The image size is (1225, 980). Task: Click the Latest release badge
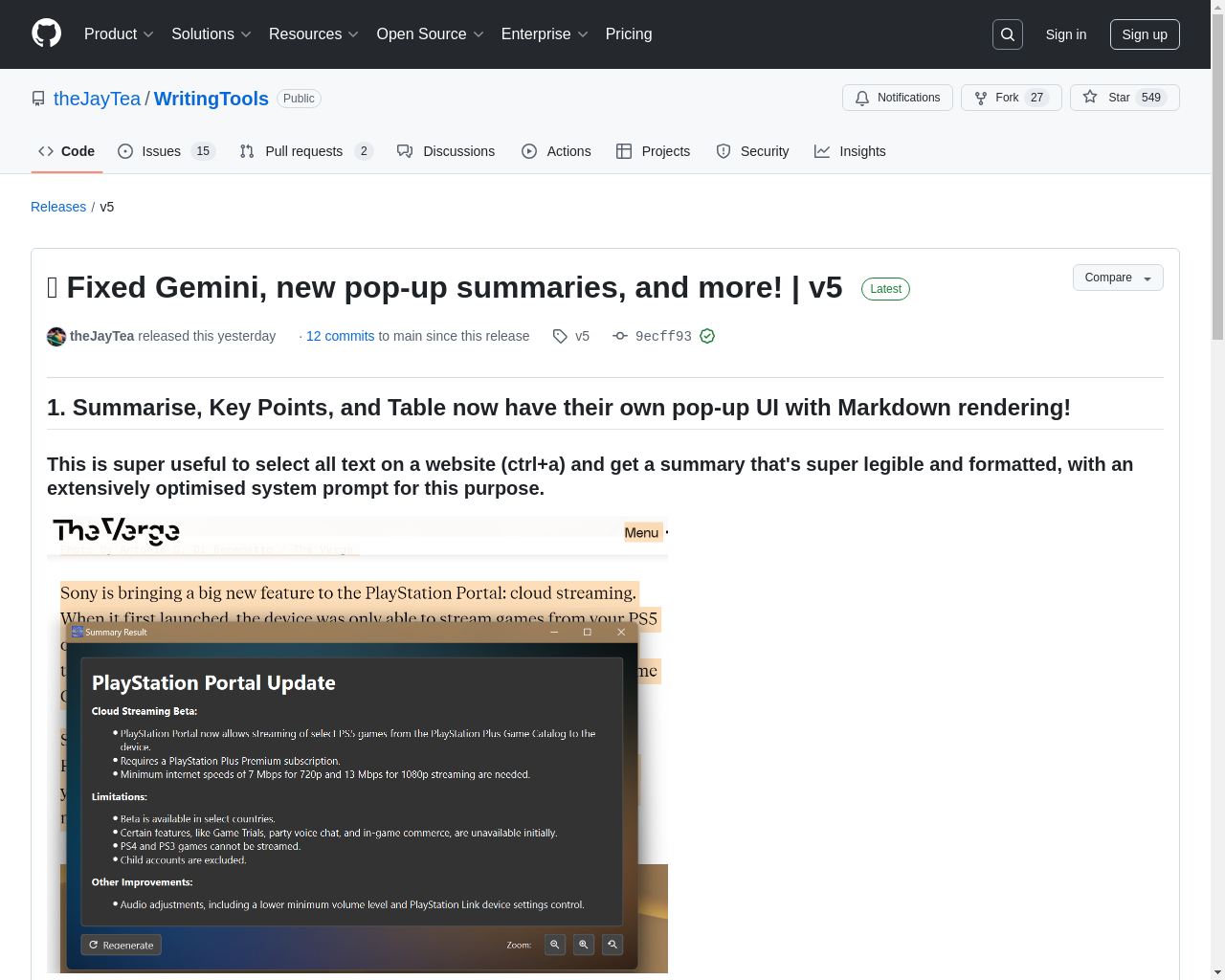pos(885,289)
